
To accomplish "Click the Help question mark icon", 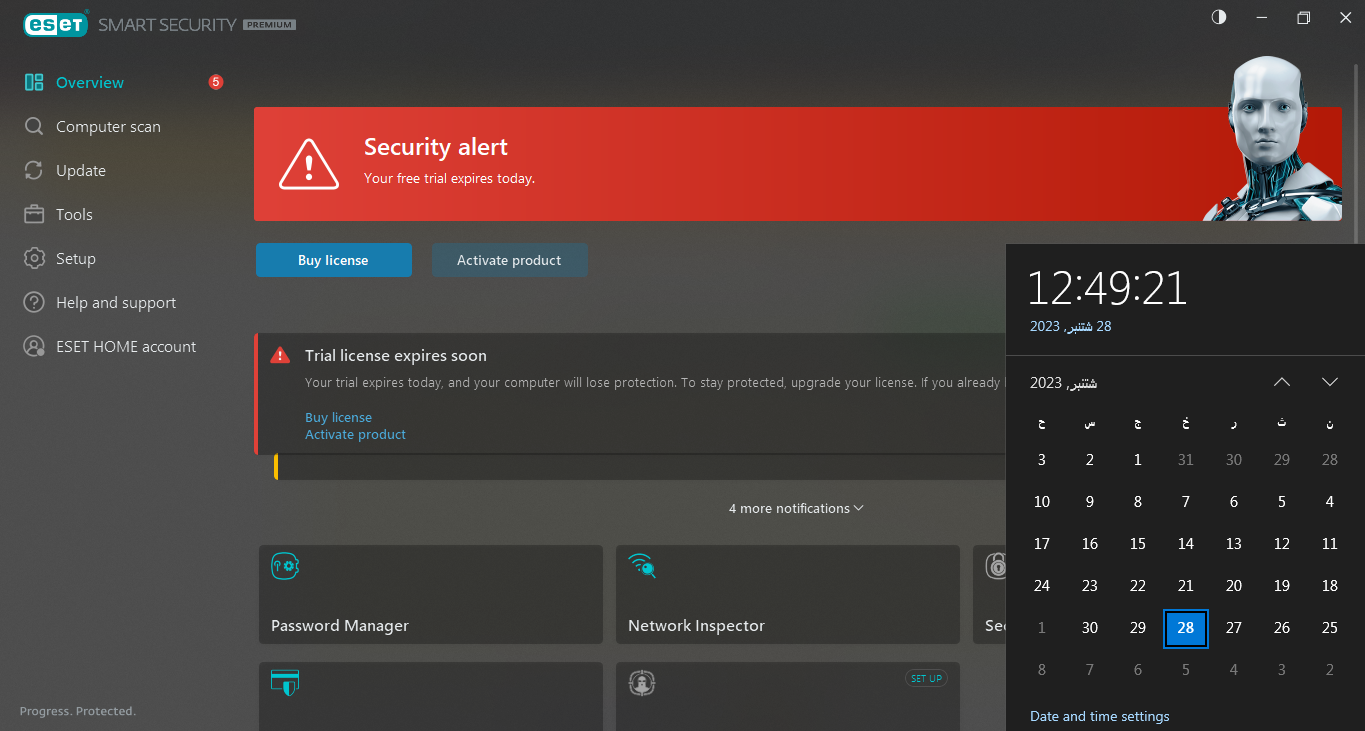I will pyautogui.click(x=34, y=303).
